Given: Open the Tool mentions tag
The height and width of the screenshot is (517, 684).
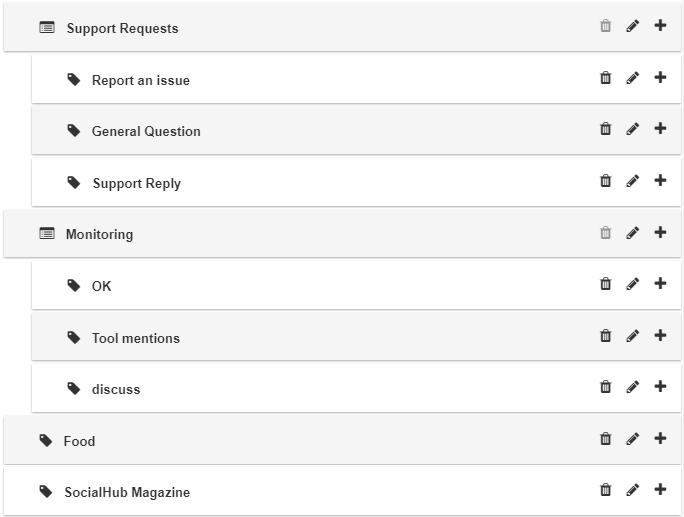Looking at the screenshot, I should tap(135, 338).
